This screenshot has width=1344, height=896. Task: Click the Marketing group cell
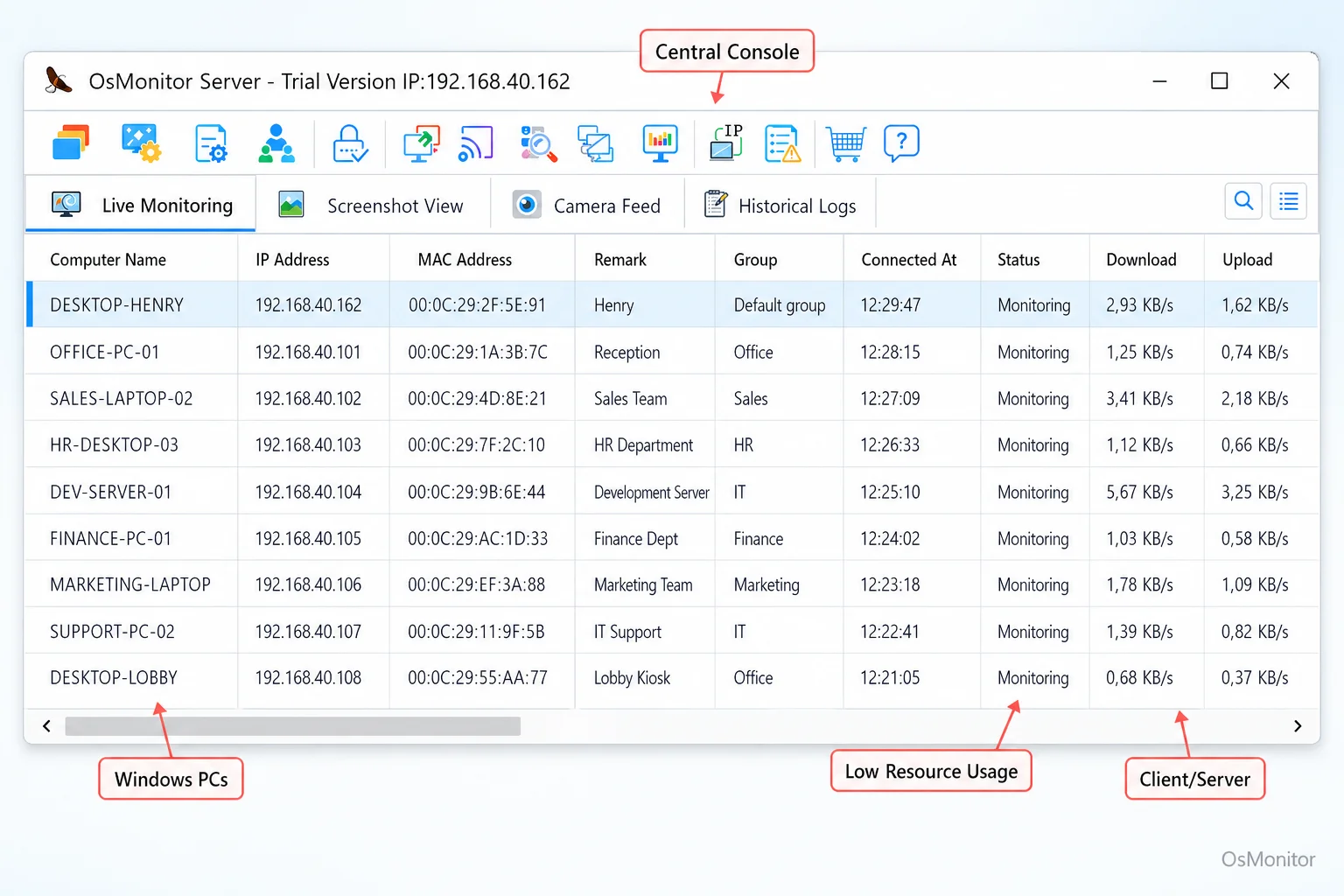click(766, 584)
